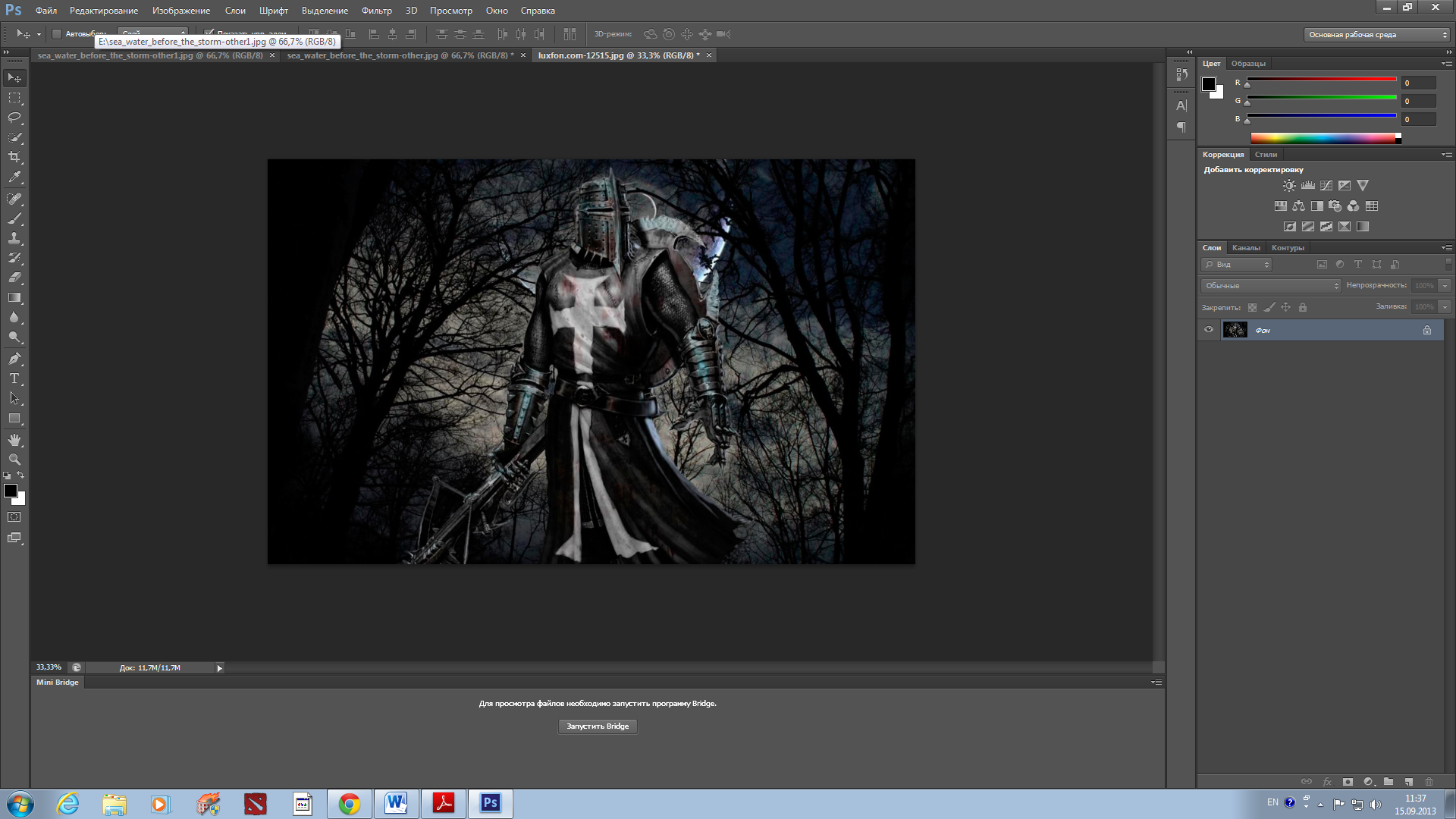The image size is (1456, 819).
Task: Select the Eraser tool
Action: (x=14, y=278)
